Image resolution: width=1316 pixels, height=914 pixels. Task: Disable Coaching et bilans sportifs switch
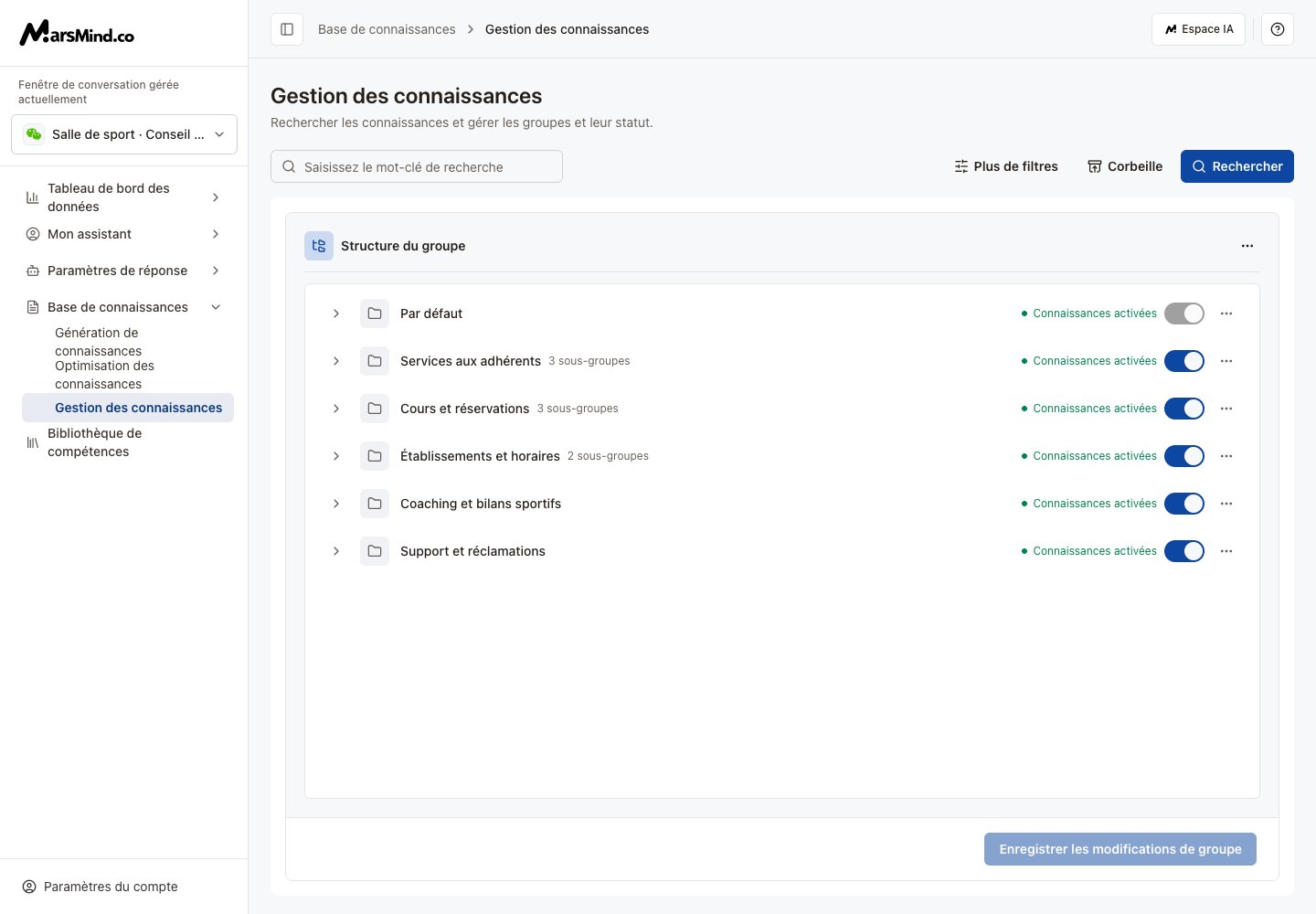tap(1184, 504)
